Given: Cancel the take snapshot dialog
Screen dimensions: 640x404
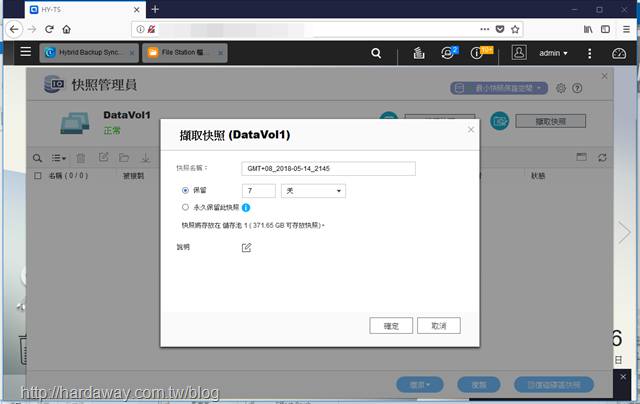Looking at the screenshot, I should pos(439,326).
